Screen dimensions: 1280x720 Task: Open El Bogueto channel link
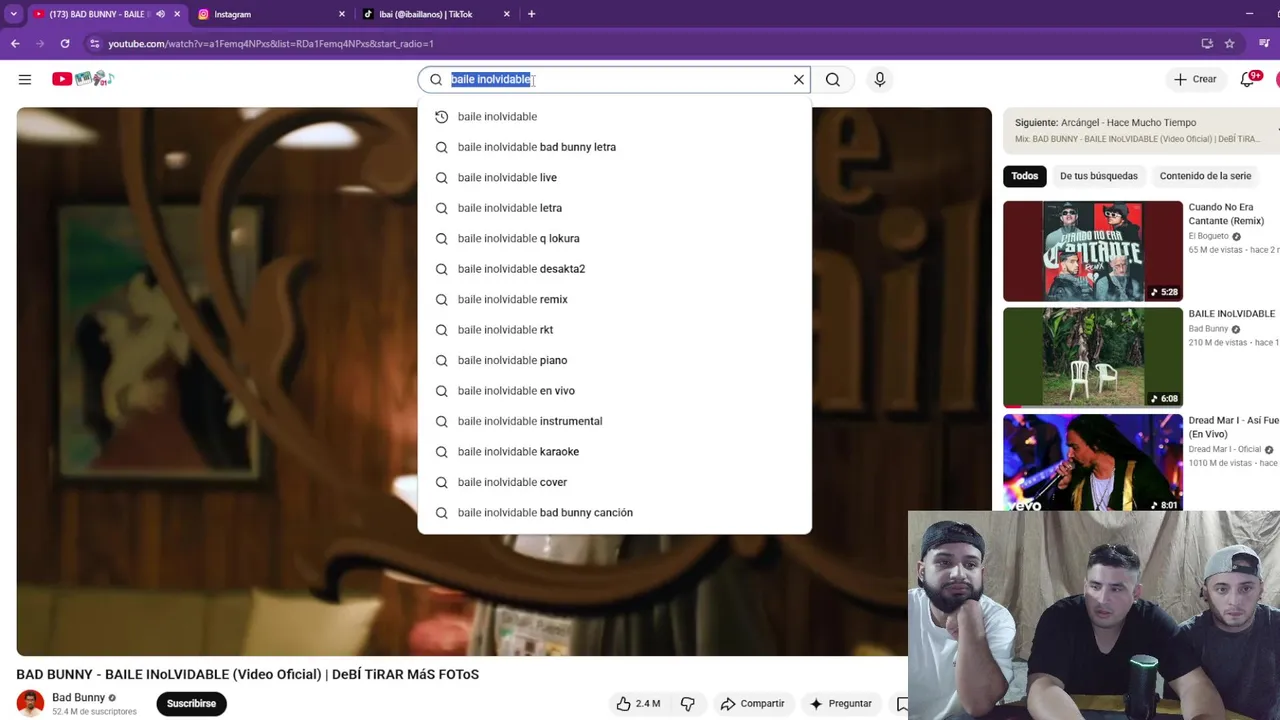click(x=1208, y=236)
